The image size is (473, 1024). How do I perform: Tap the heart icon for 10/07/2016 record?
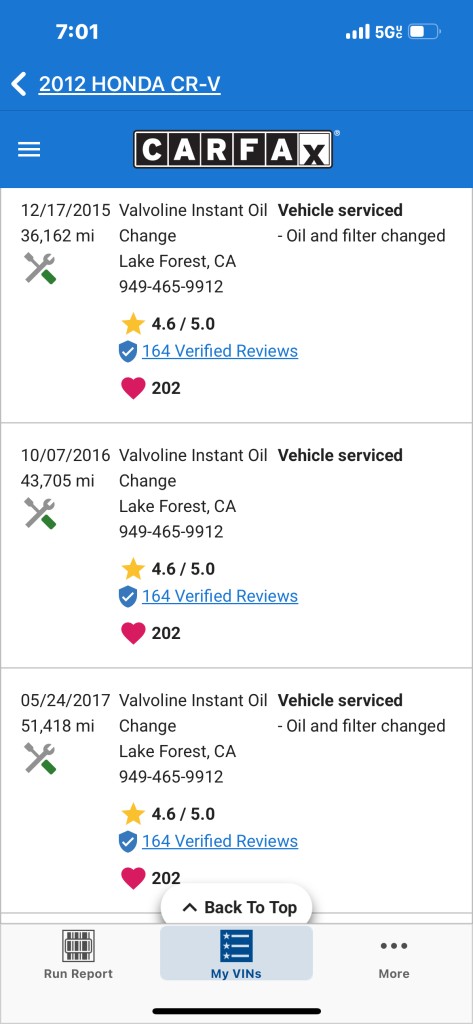pyautogui.click(x=133, y=633)
